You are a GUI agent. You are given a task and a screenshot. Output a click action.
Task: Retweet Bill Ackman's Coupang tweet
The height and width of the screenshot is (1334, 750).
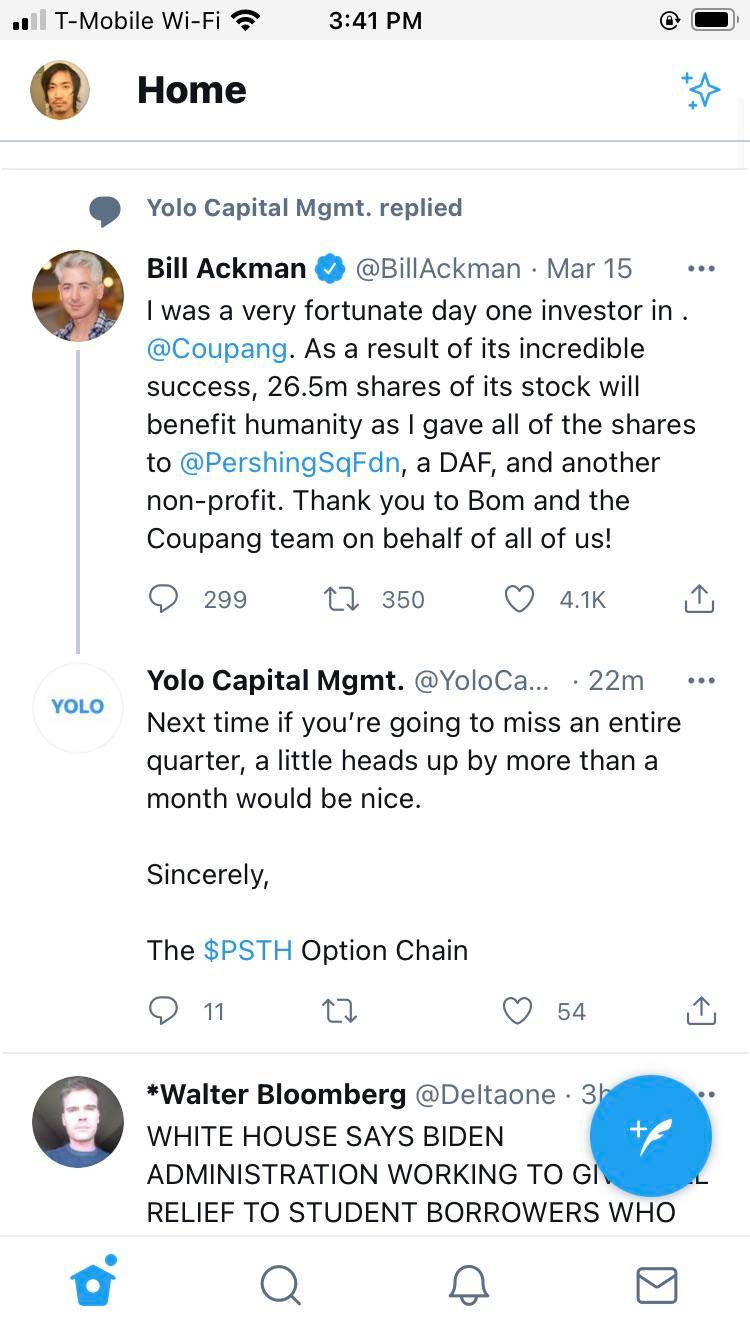click(342, 599)
